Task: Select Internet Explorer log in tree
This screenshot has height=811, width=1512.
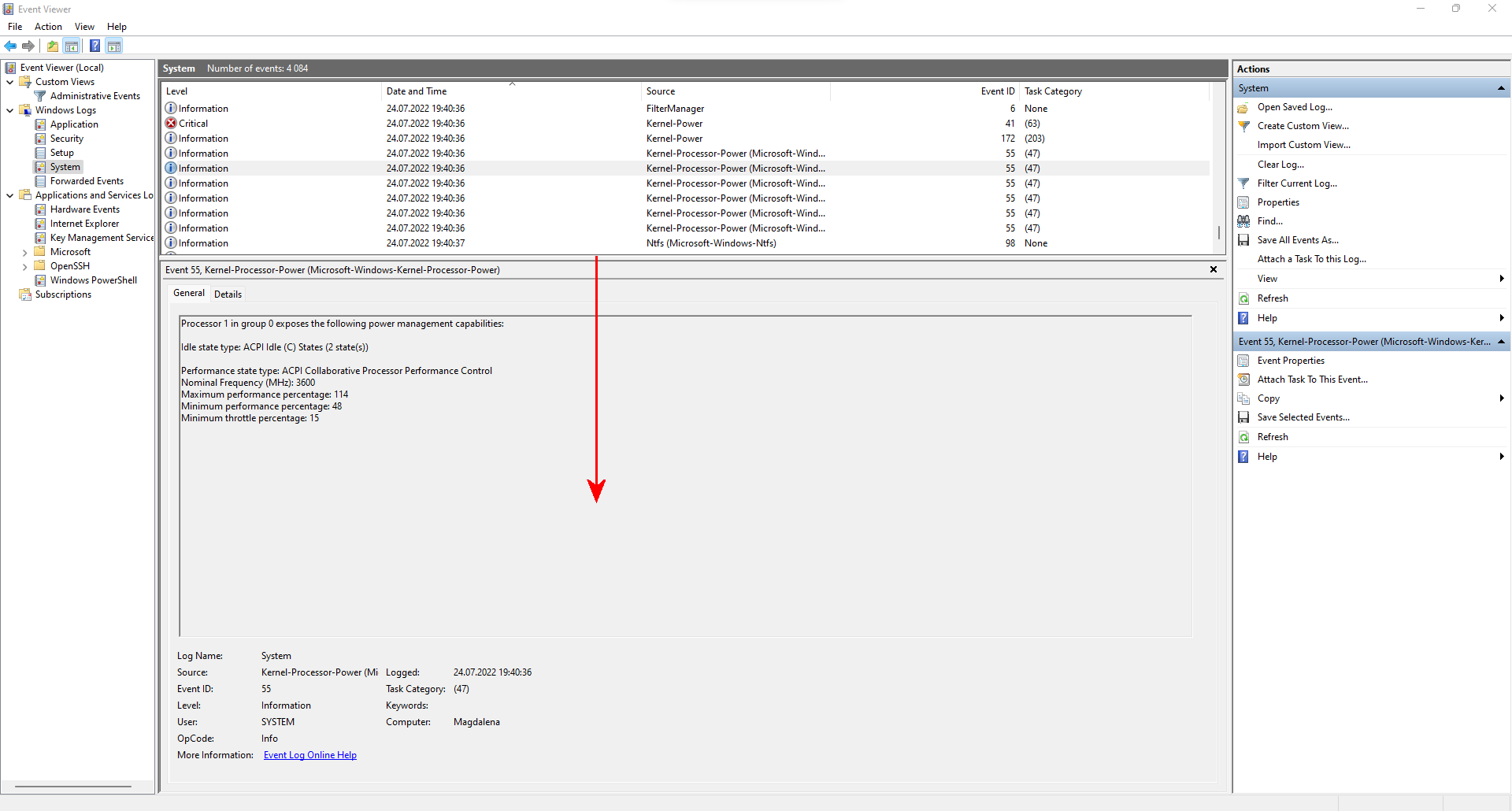Action: tap(84, 224)
